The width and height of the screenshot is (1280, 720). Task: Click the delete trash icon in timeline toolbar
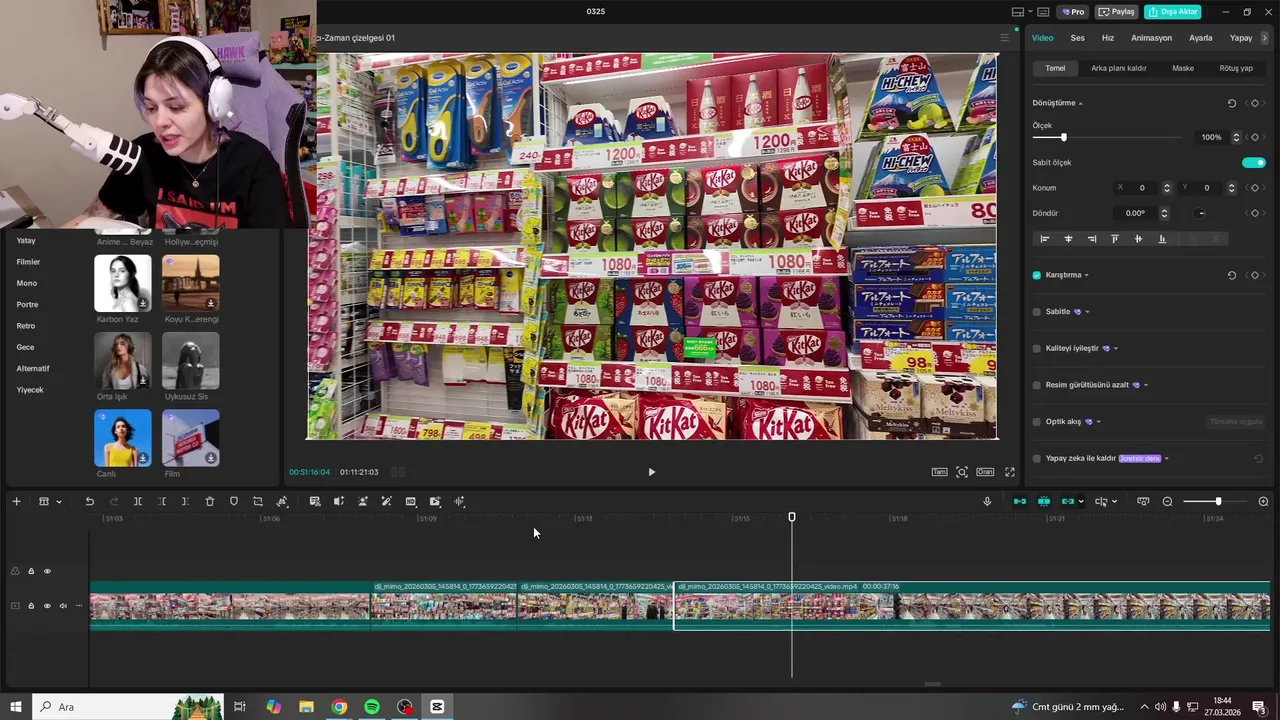[210, 501]
